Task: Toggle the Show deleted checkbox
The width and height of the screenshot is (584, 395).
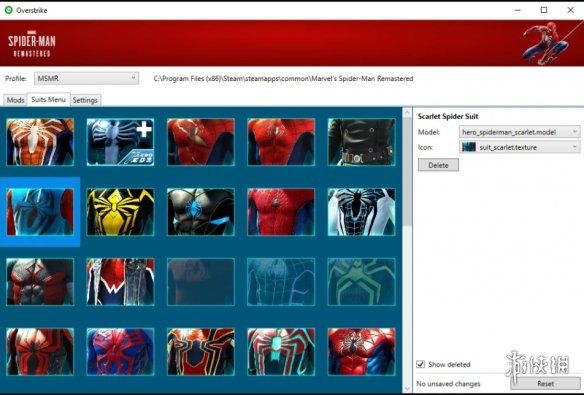Action: 420,364
